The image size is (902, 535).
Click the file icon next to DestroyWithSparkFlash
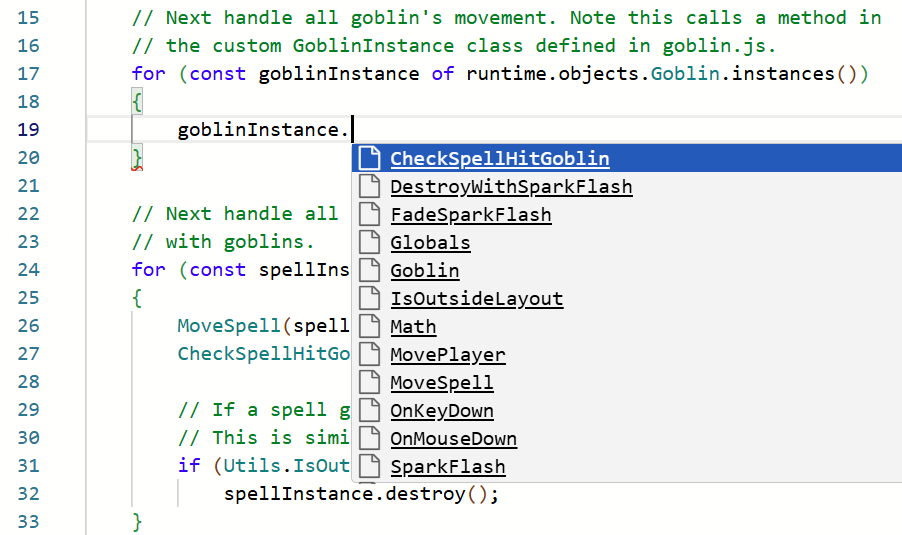click(369, 186)
